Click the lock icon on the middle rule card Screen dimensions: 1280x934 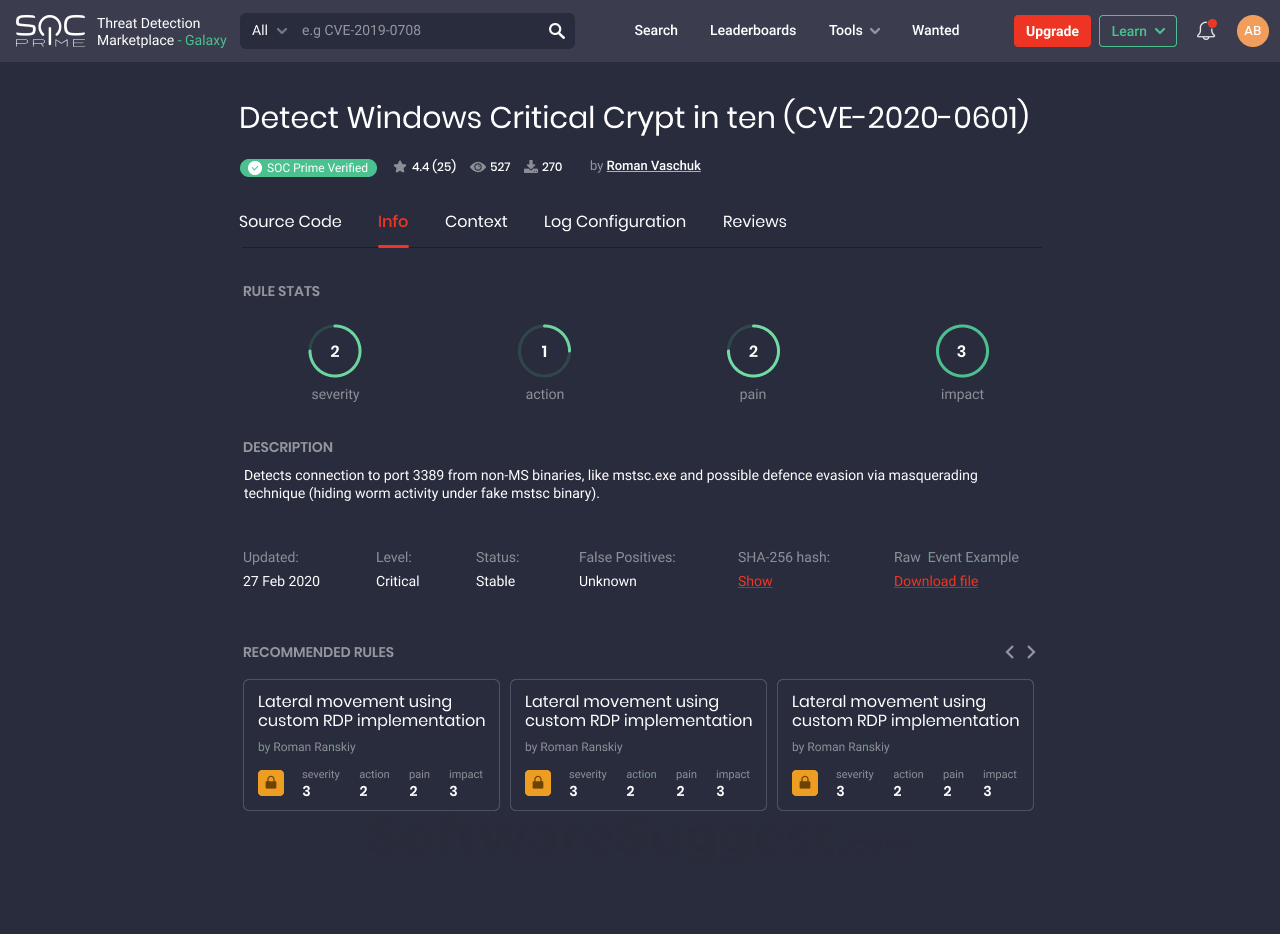[538, 783]
